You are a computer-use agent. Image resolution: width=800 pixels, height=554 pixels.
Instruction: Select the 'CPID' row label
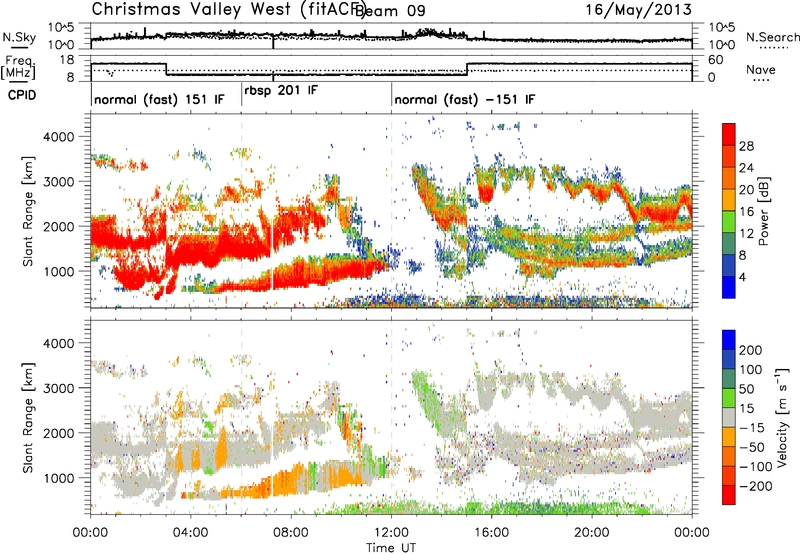pos(22,95)
